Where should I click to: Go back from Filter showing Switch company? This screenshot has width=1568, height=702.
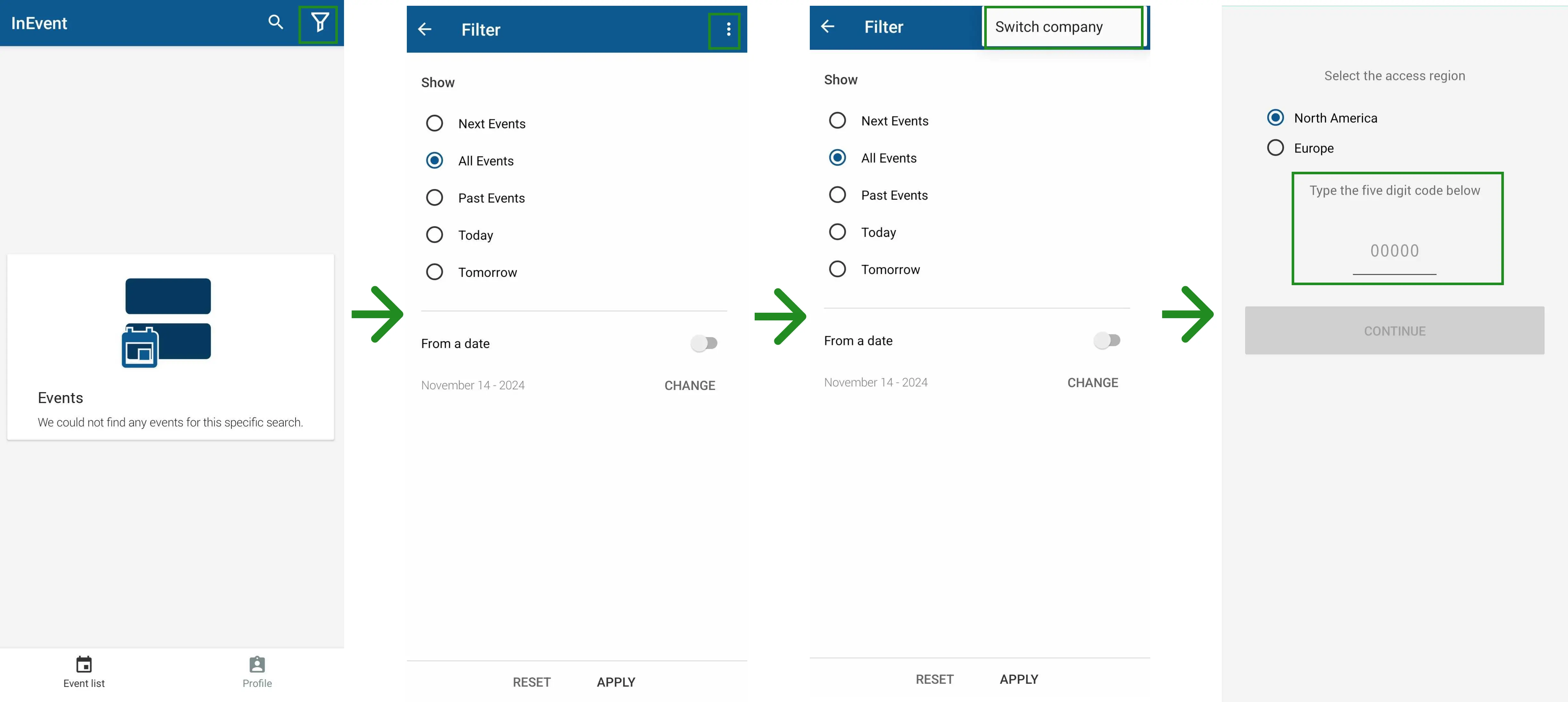(828, 26)
